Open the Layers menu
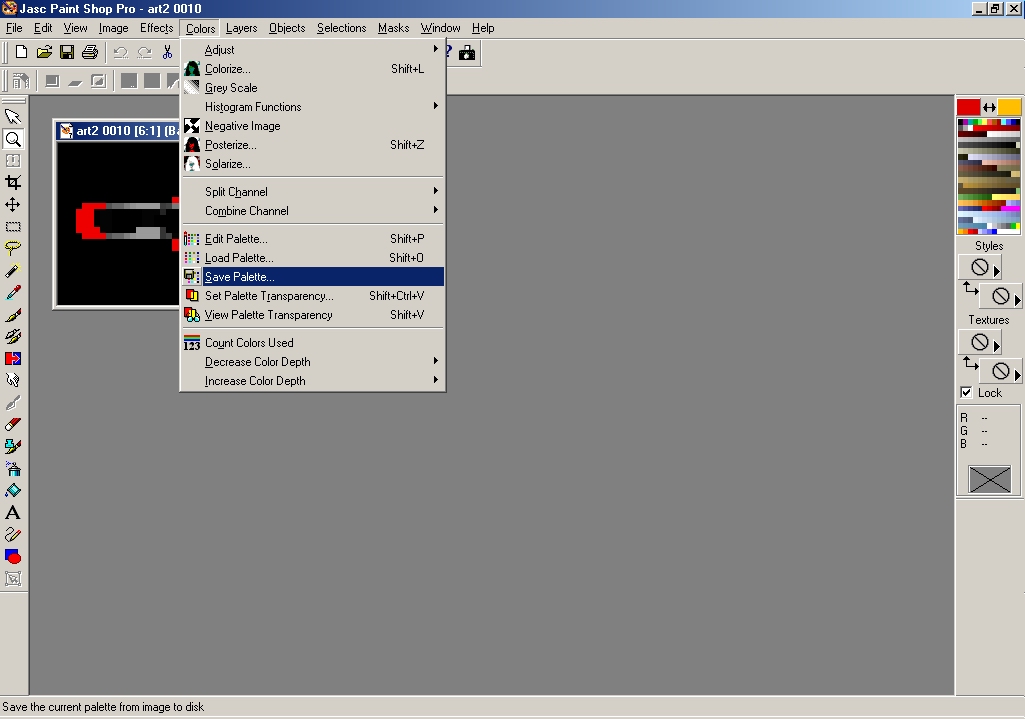This screenshot has width=1025, height=719. pos(241,27)
